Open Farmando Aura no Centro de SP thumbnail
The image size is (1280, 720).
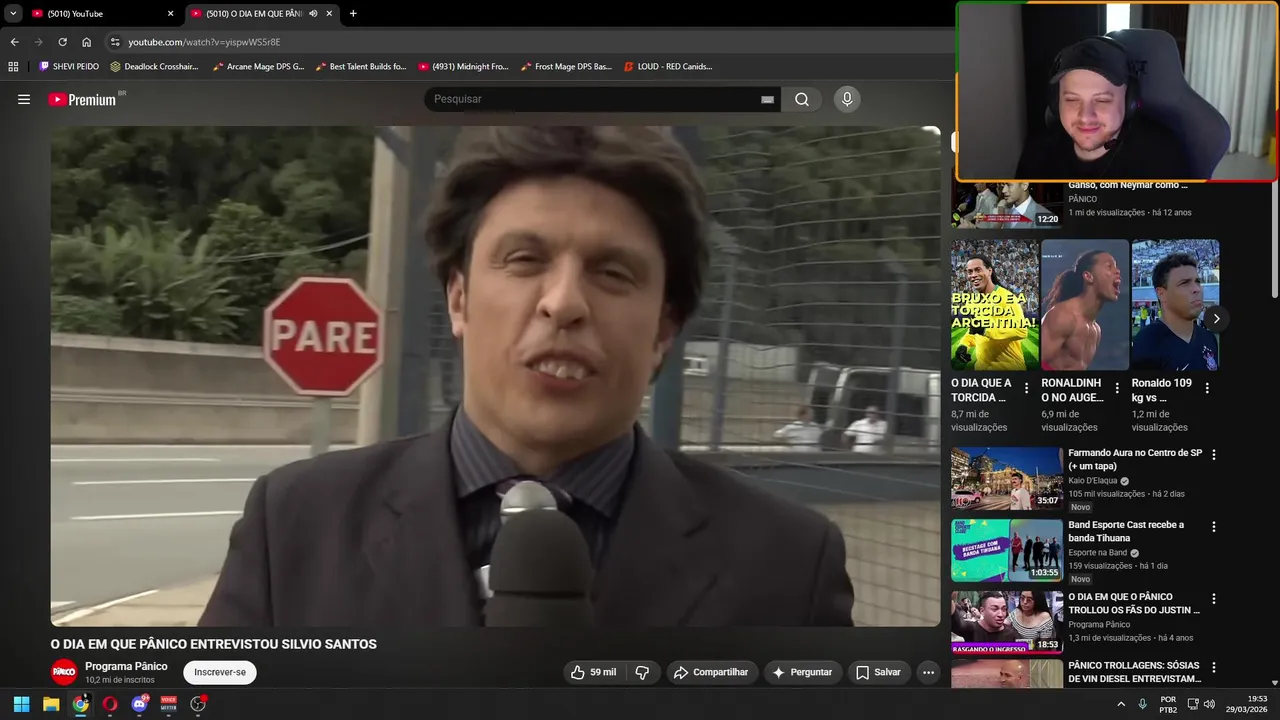pyautogui.click(x=1007, y=478)
